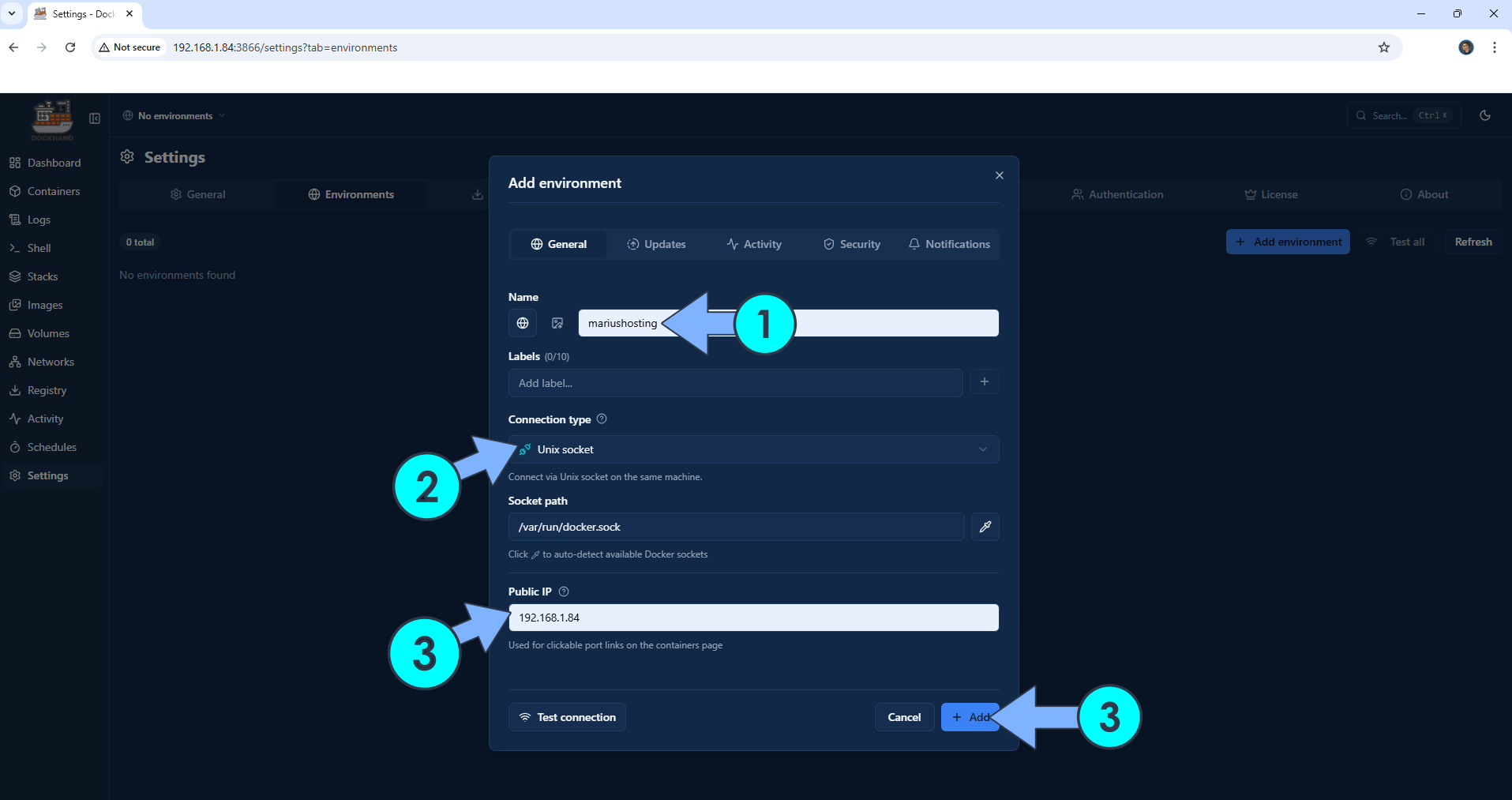Image resolution: width=1512 pixels, height=800 pixels.
Task: Click into the Socket path field
Action: tap(736, 527)
